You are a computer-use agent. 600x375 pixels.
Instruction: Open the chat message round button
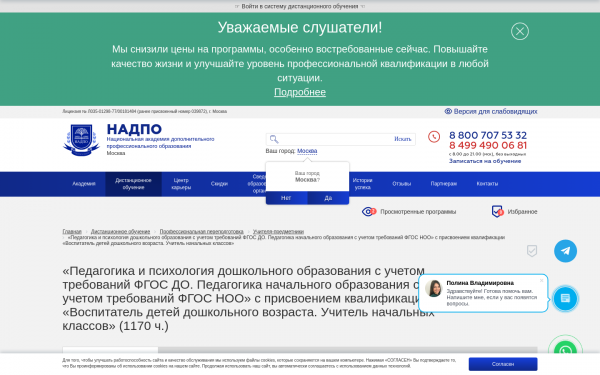pos(565,298)
